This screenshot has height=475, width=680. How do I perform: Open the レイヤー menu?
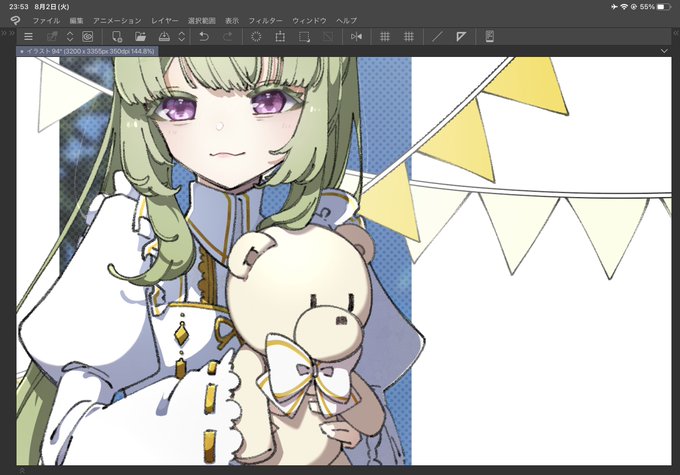click(x=165, y=20)
